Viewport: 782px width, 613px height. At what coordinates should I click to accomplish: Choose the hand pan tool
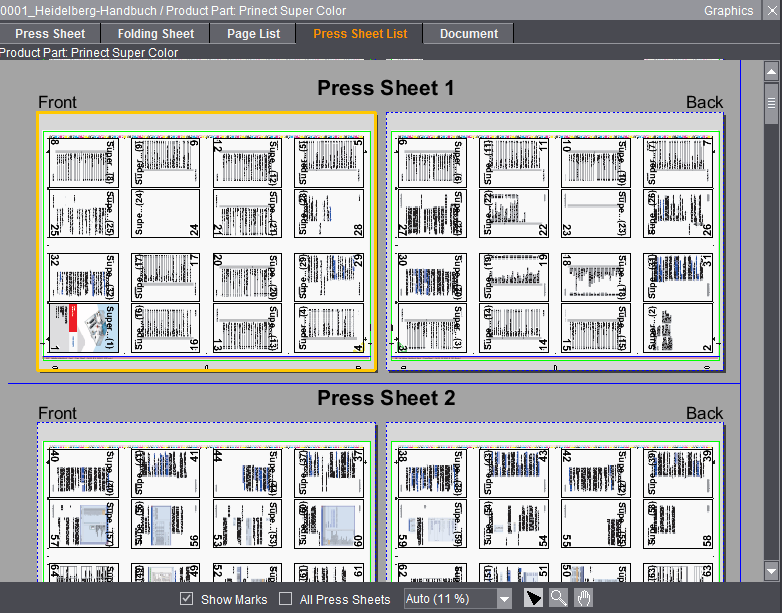583,598
